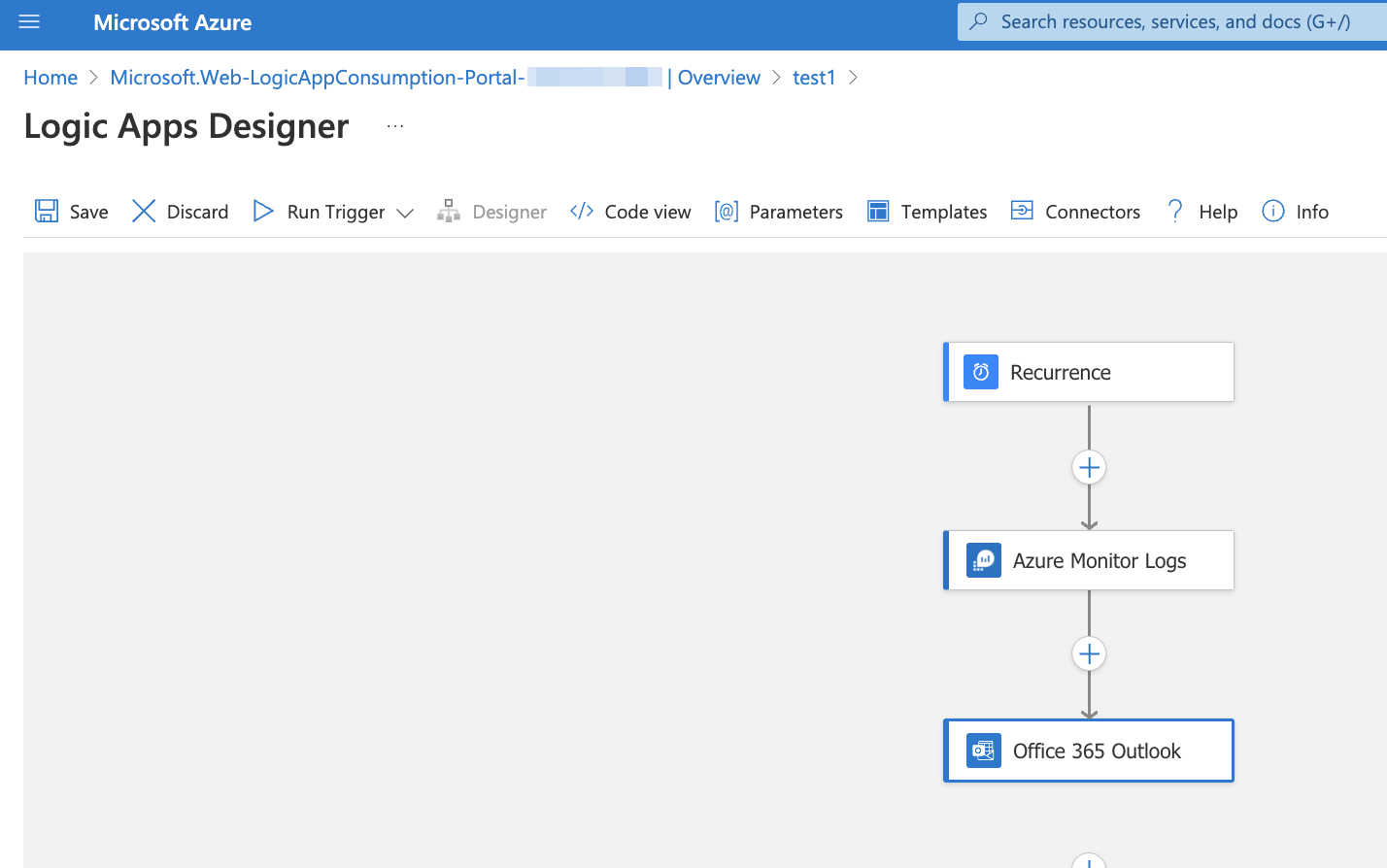Screen dimensions: 1387x868
Task: Click the Run Trigger play icon
Action: pos(263,211)
